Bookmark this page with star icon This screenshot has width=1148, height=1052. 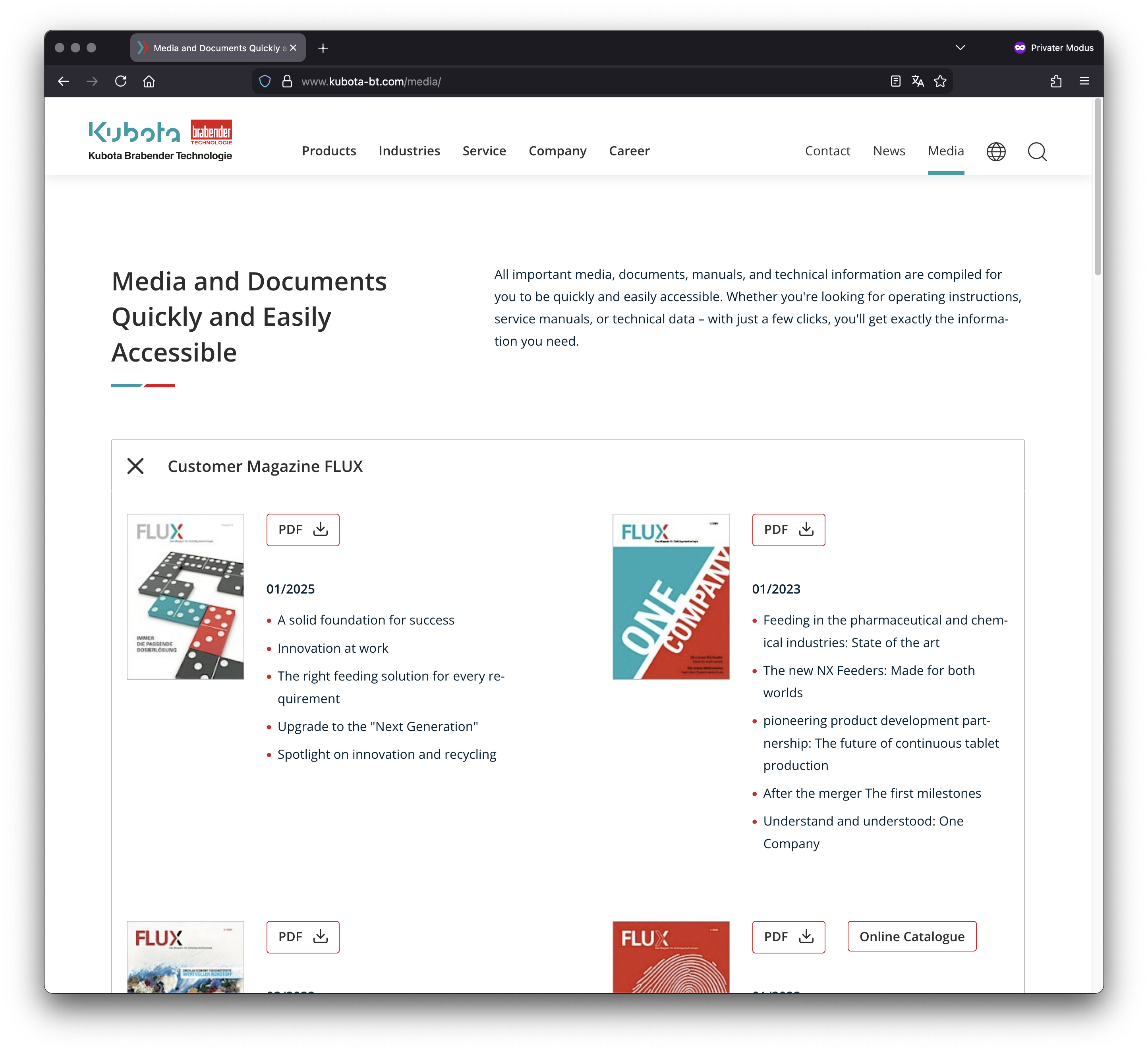tap(940, 81)
